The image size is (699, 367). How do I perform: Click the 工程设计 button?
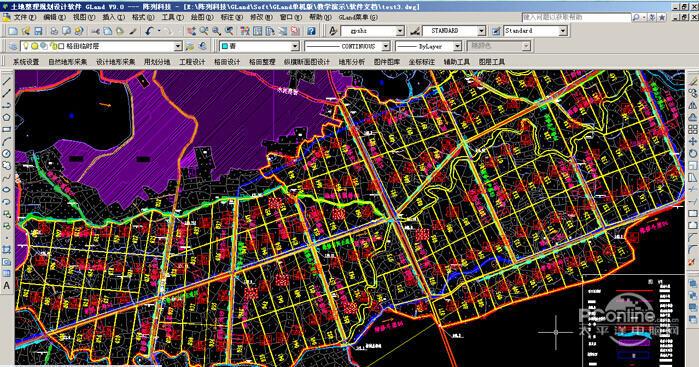pyautogui.click(x=192, y=62)
